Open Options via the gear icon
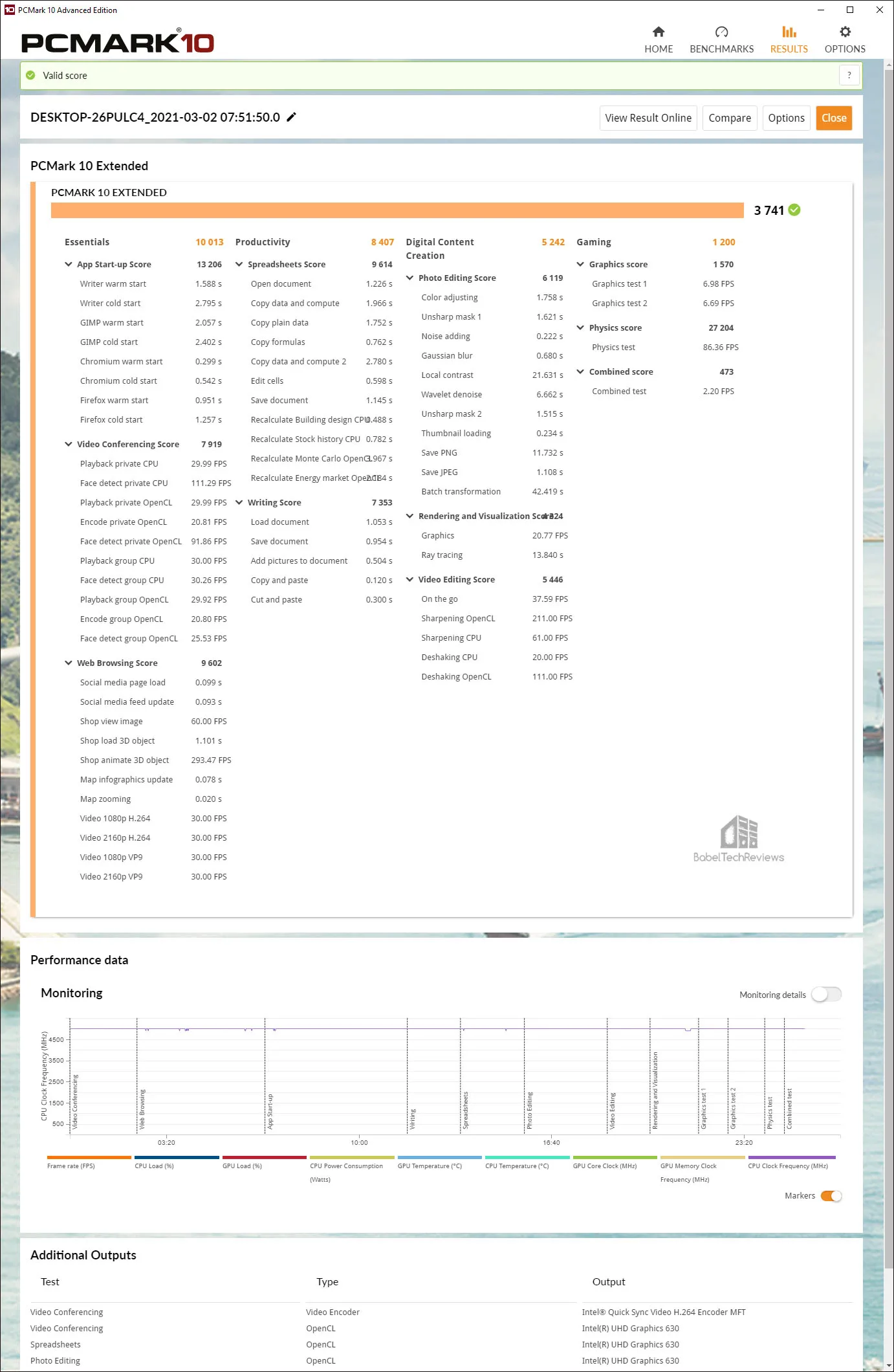The image size is (894, 1372). tap(845, 32)
